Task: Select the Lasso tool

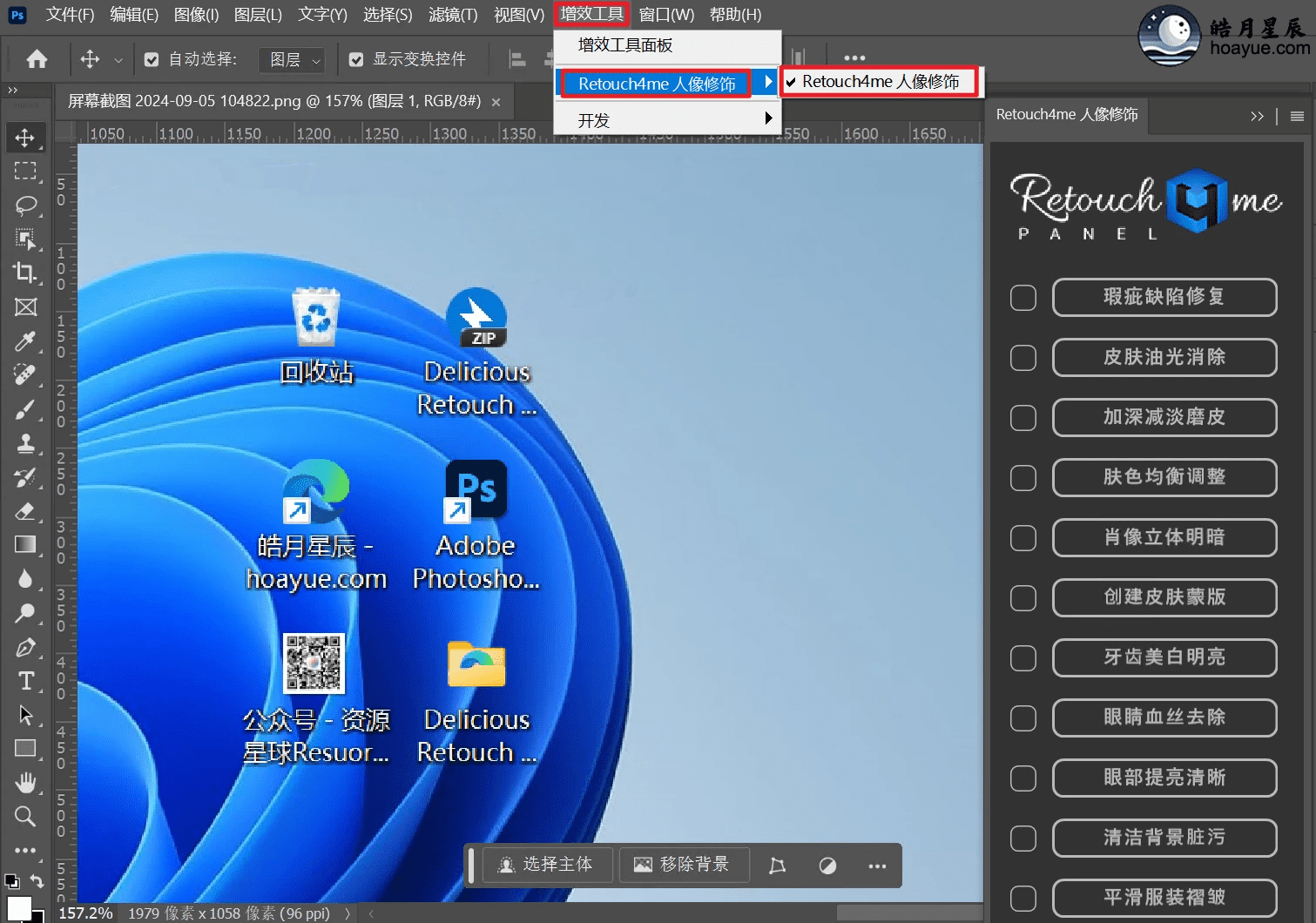Action: tap(25, 205)
